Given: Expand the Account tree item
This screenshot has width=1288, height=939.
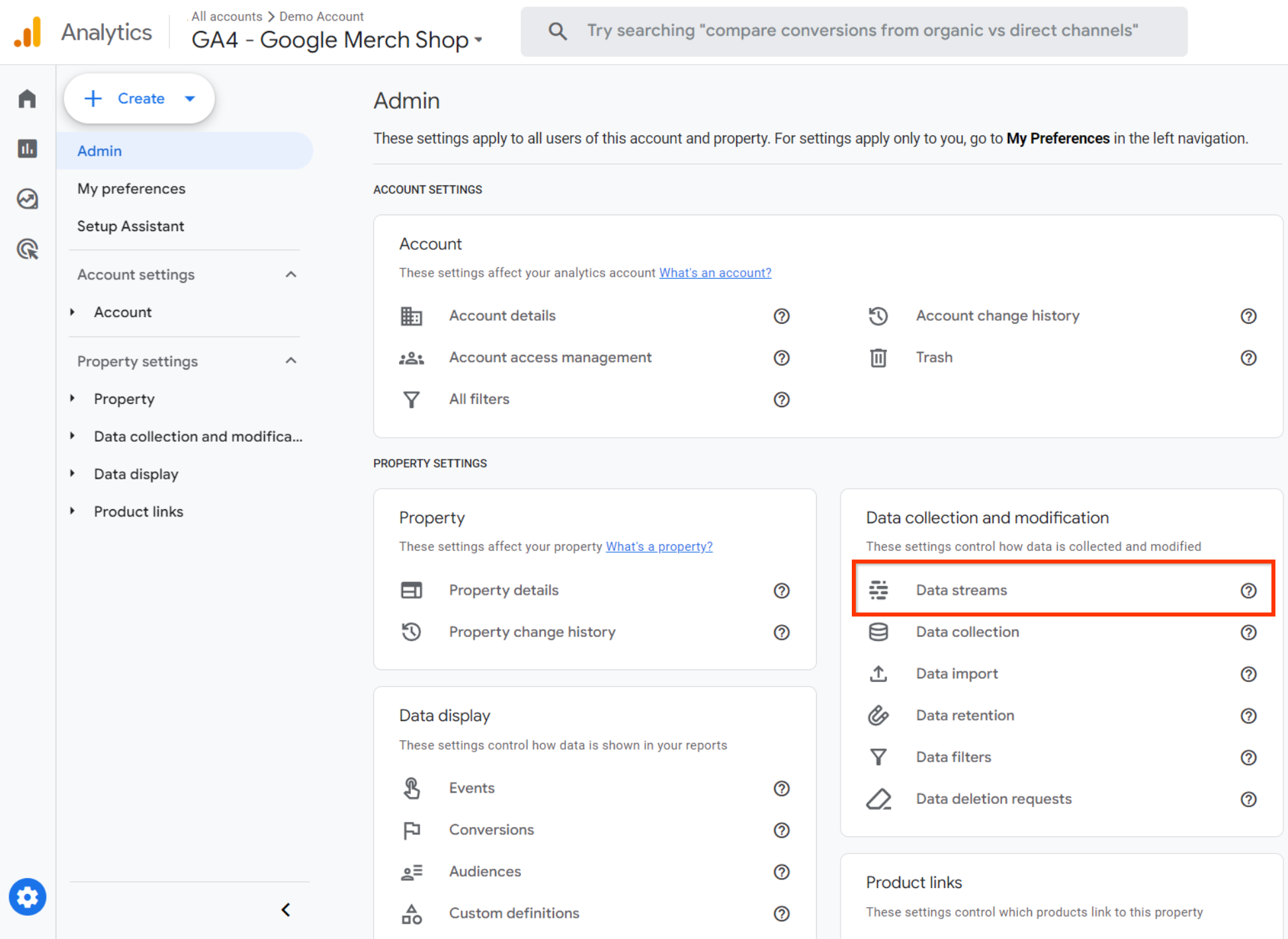Looking at the screenshot, I should click(x=72, y=313).
